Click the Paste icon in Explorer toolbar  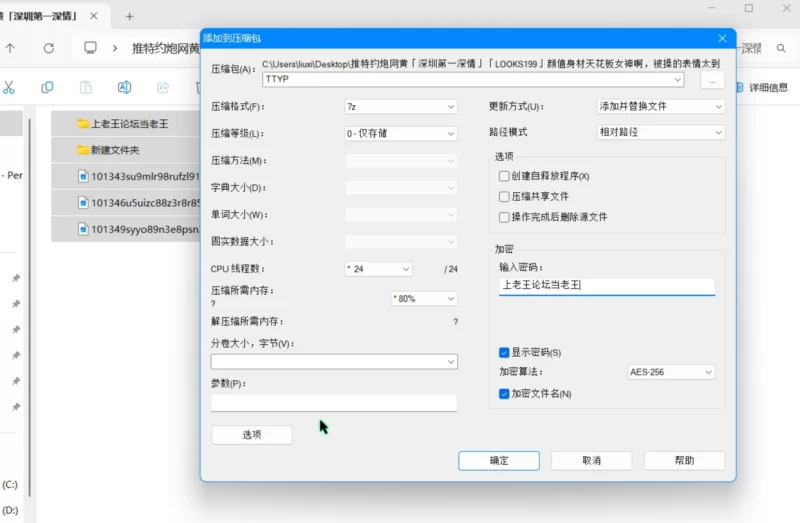(x=86, y=88)
